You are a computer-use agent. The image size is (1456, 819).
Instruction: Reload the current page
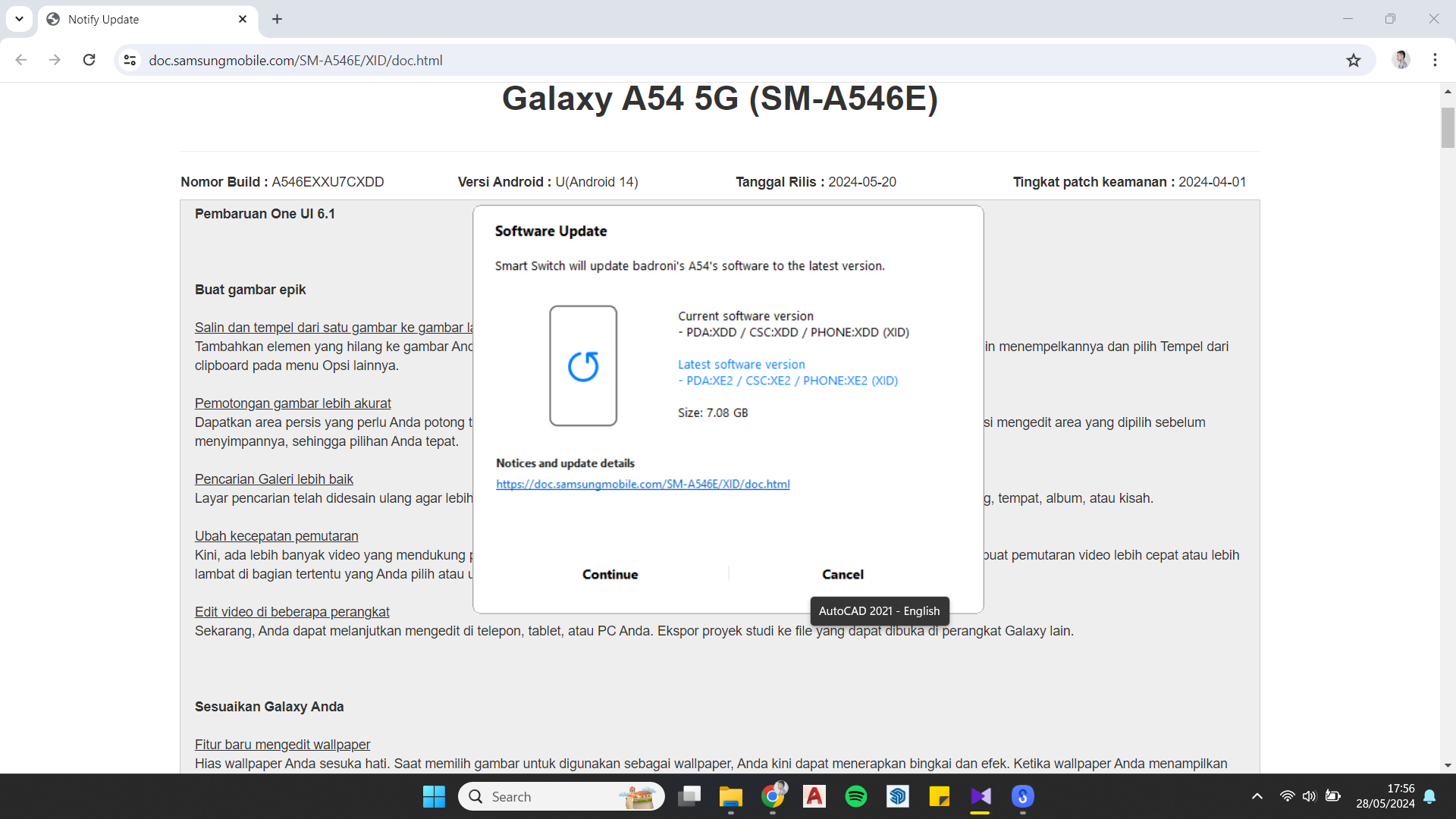click(x=89, y=60)
